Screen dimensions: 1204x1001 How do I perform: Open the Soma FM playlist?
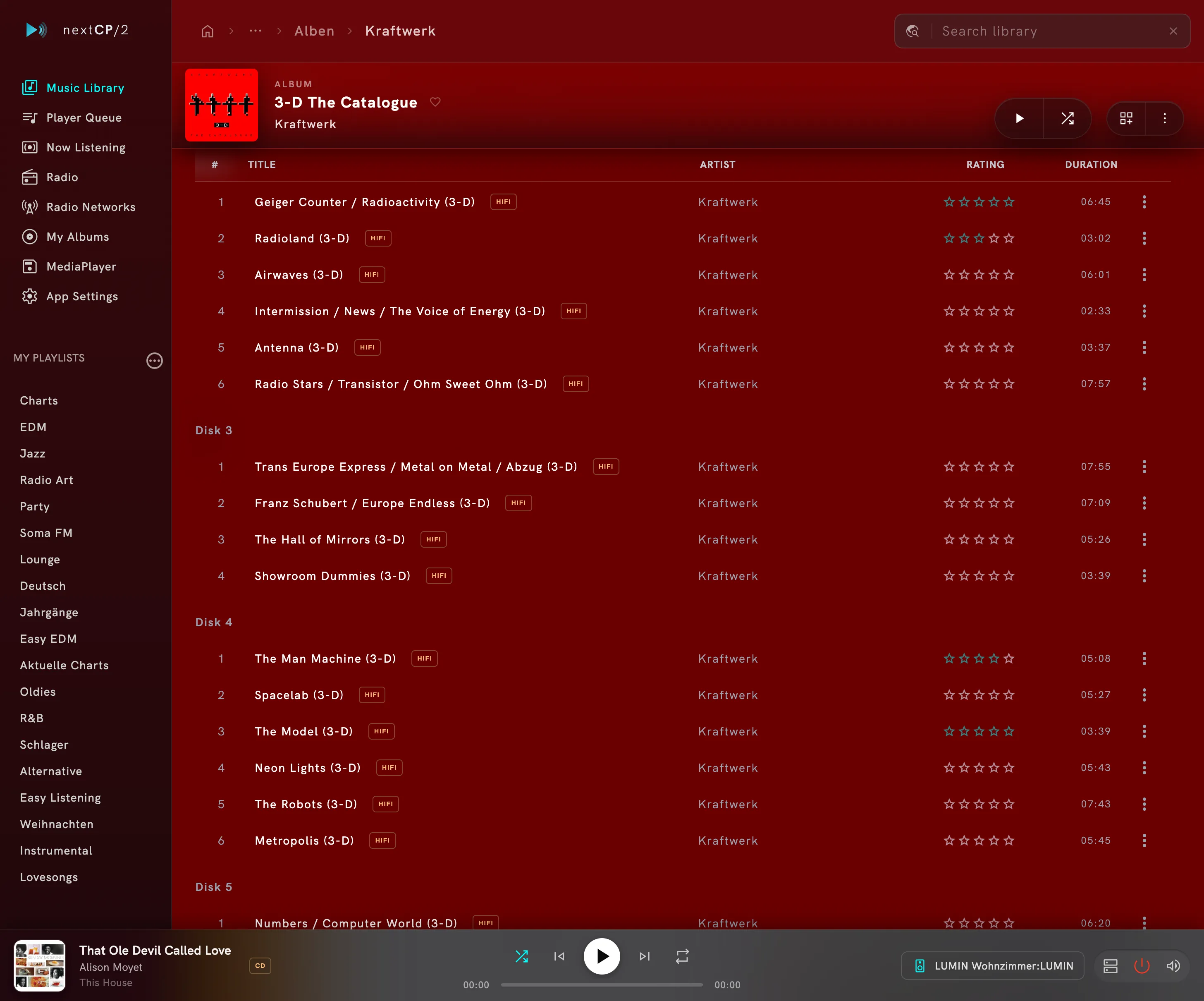(x=46, y=533)
